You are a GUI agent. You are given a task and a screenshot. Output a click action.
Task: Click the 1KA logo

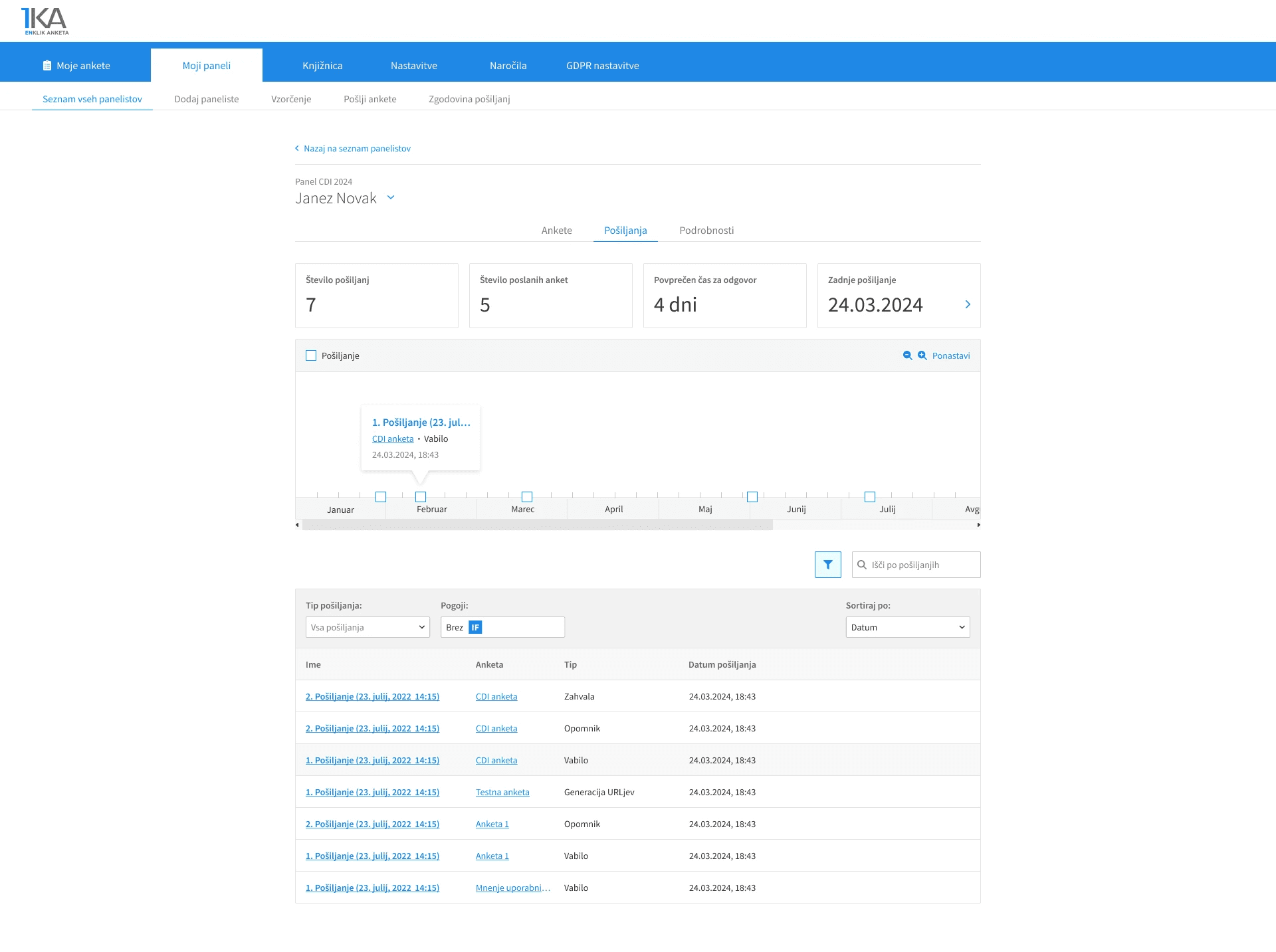[45, 21]
